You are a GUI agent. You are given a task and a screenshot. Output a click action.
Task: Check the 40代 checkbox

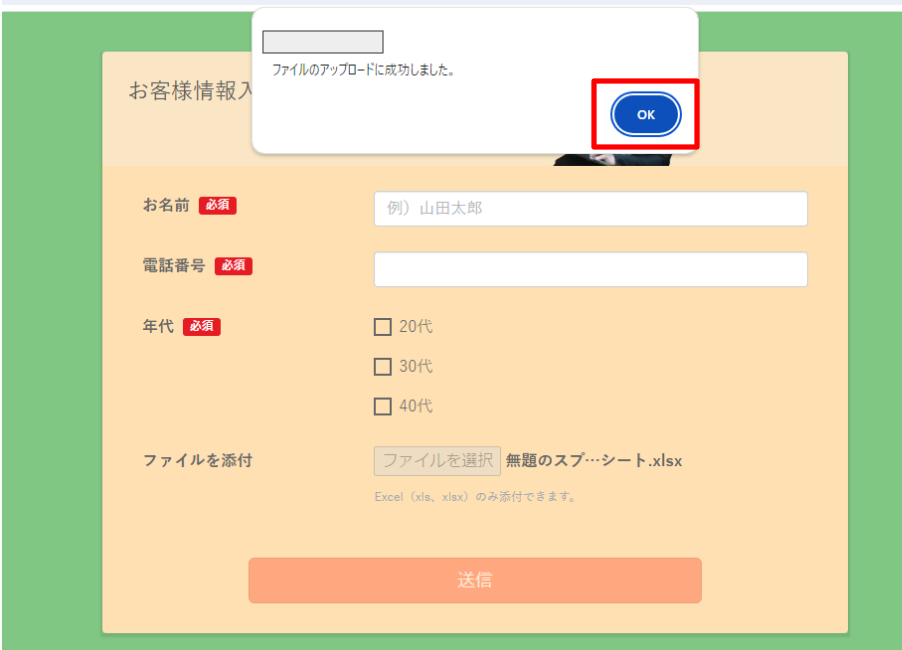pos(383,406)
